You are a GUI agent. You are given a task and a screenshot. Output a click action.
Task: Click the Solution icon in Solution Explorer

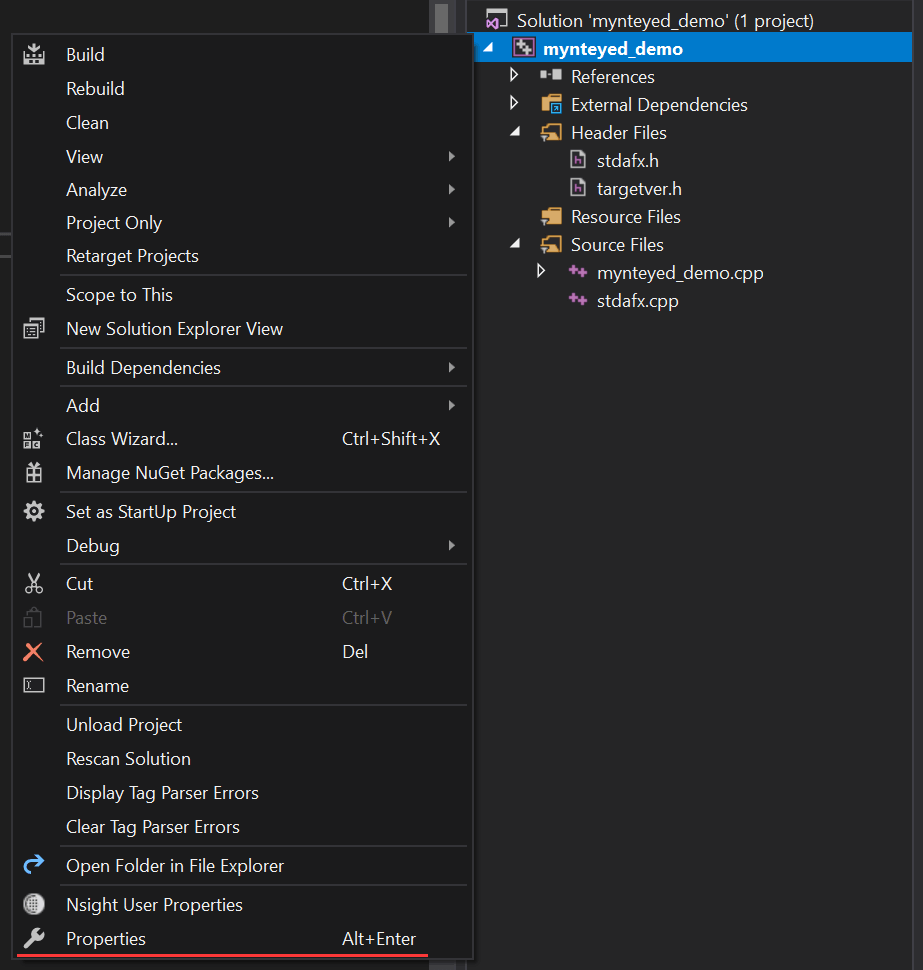[496, 19]
